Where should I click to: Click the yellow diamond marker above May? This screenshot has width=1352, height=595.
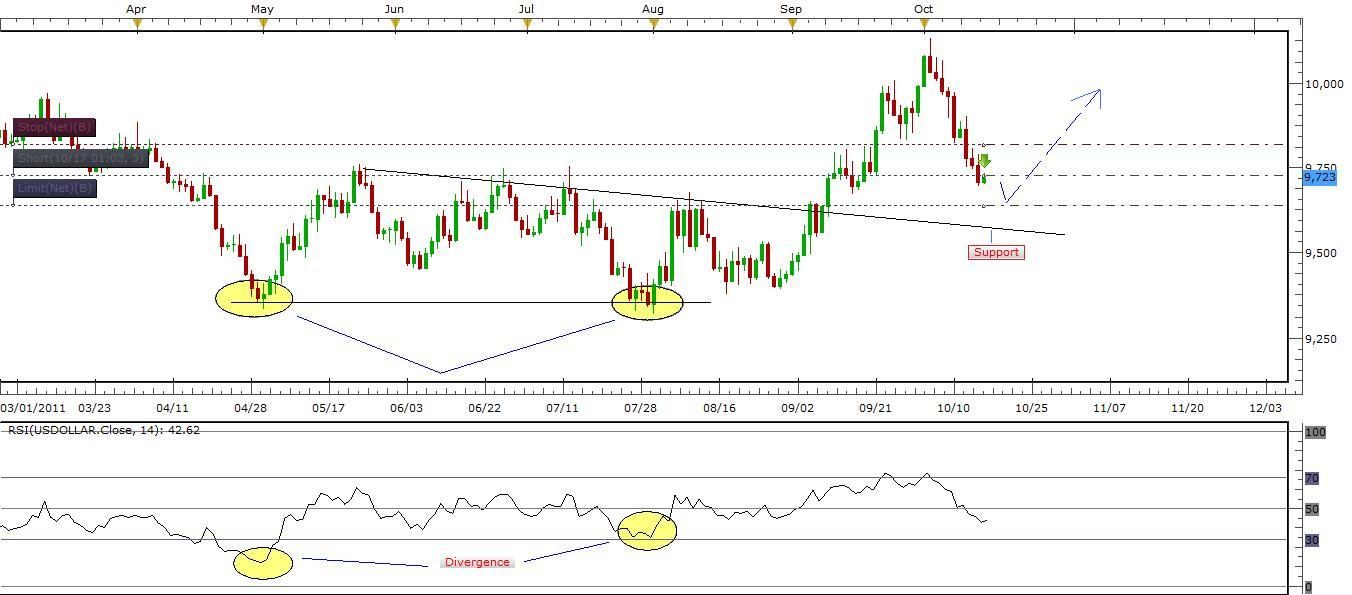pos(261,20)
